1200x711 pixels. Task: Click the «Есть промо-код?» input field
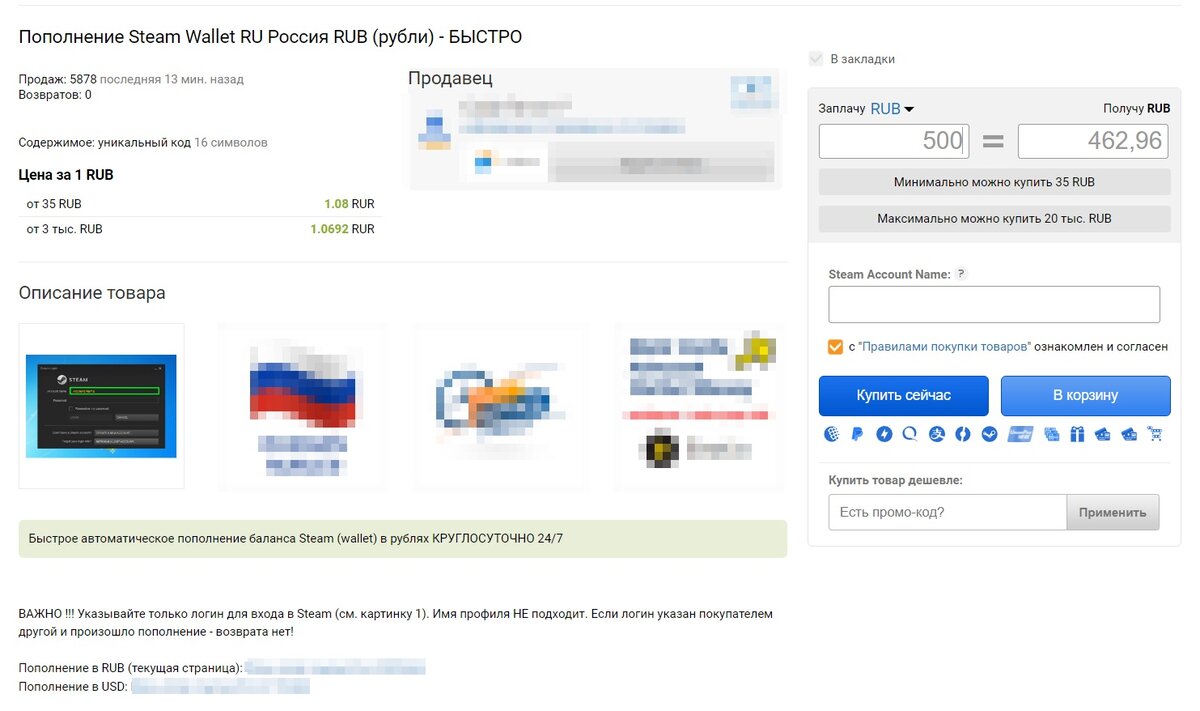pyautogui.click(x=947, y=512)
